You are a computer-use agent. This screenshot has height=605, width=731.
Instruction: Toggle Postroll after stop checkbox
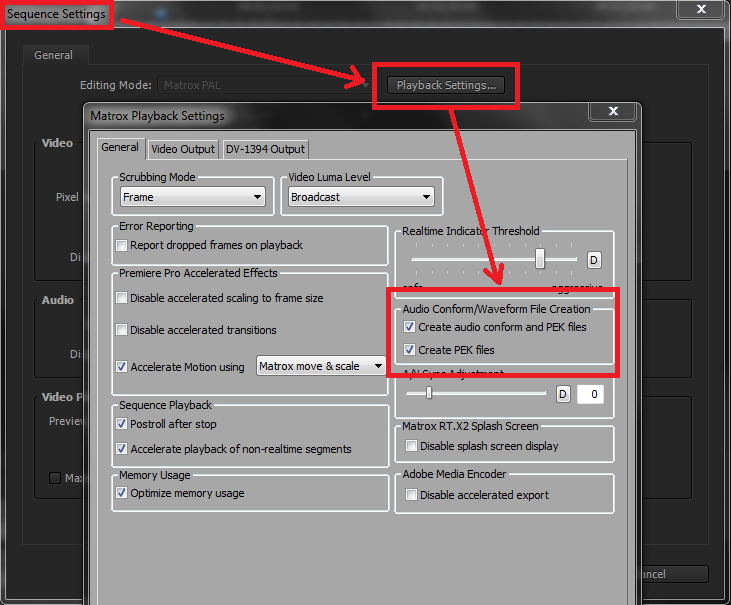coord(122,424)
